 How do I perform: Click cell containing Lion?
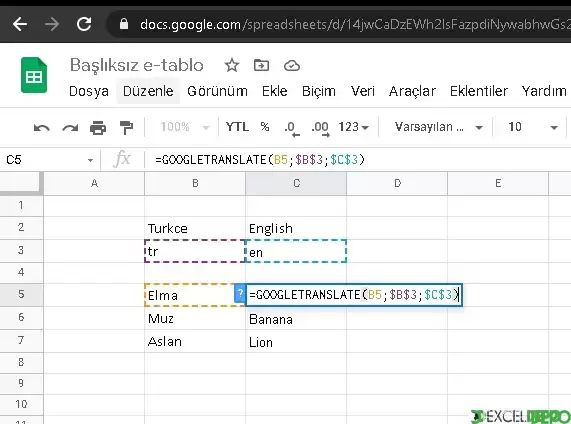296,342
